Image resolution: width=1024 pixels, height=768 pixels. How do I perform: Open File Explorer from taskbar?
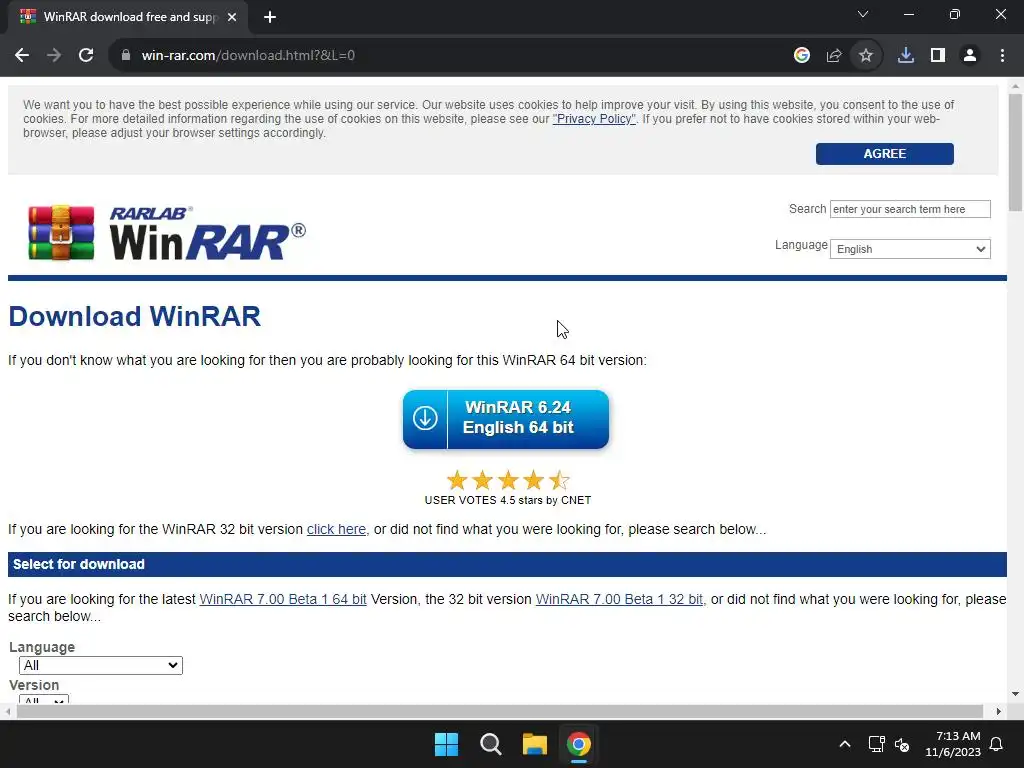pos(535,744)
